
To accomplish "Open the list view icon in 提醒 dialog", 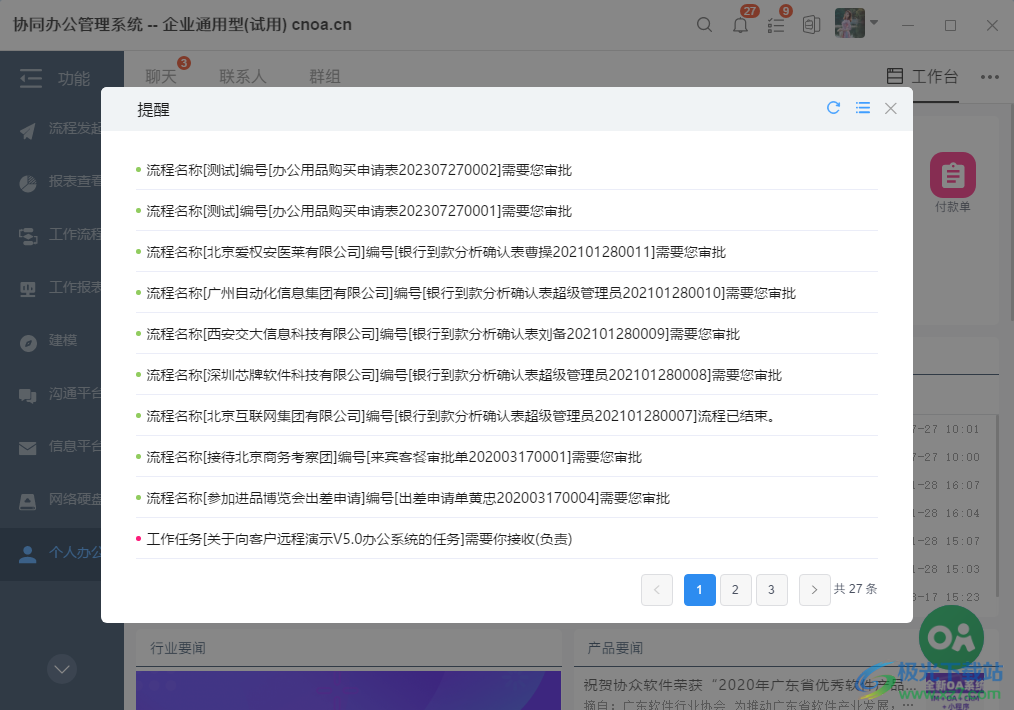I will [x=863, y=108].
